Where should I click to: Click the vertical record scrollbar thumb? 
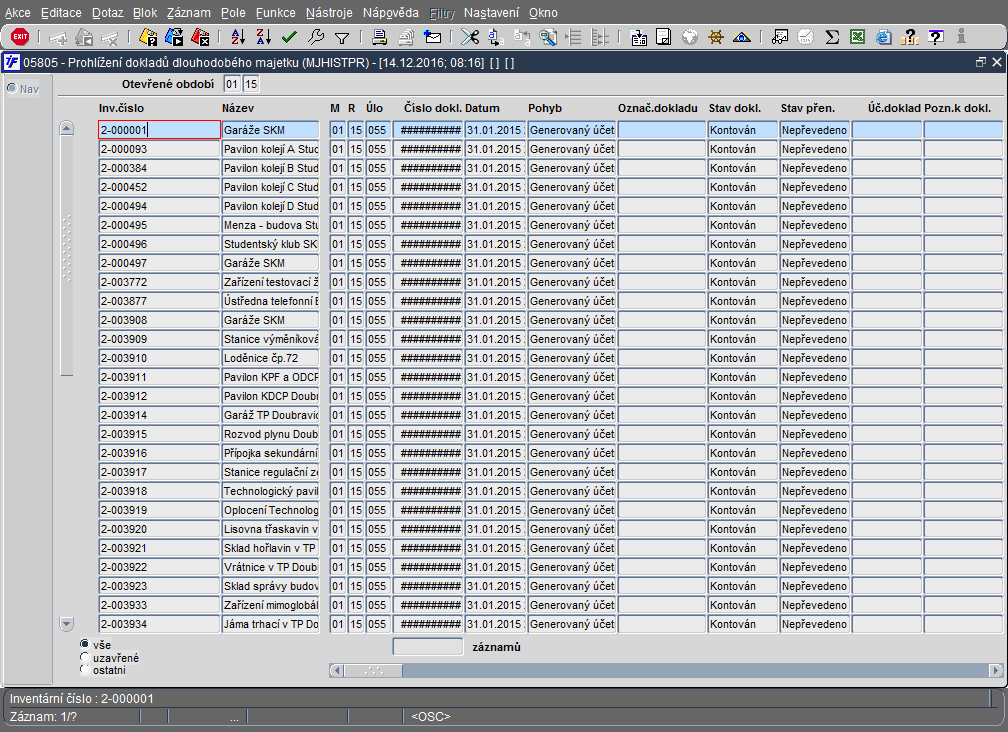pos(66,255)
